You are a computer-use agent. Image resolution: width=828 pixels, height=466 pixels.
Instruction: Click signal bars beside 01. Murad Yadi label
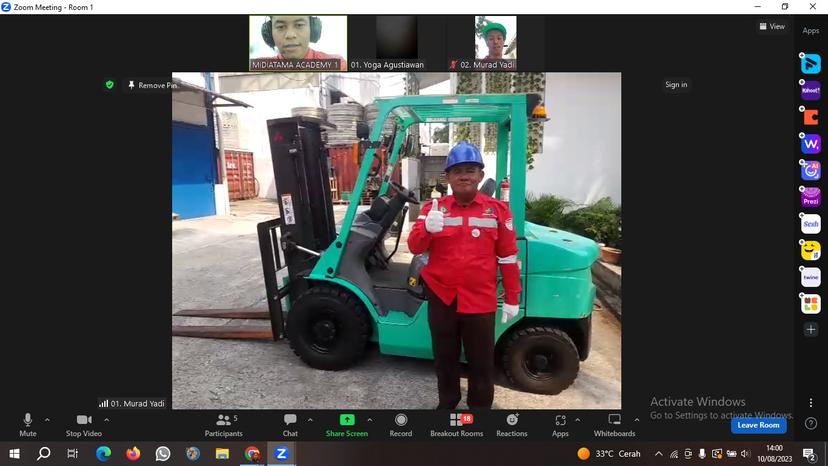click(104, 403)
